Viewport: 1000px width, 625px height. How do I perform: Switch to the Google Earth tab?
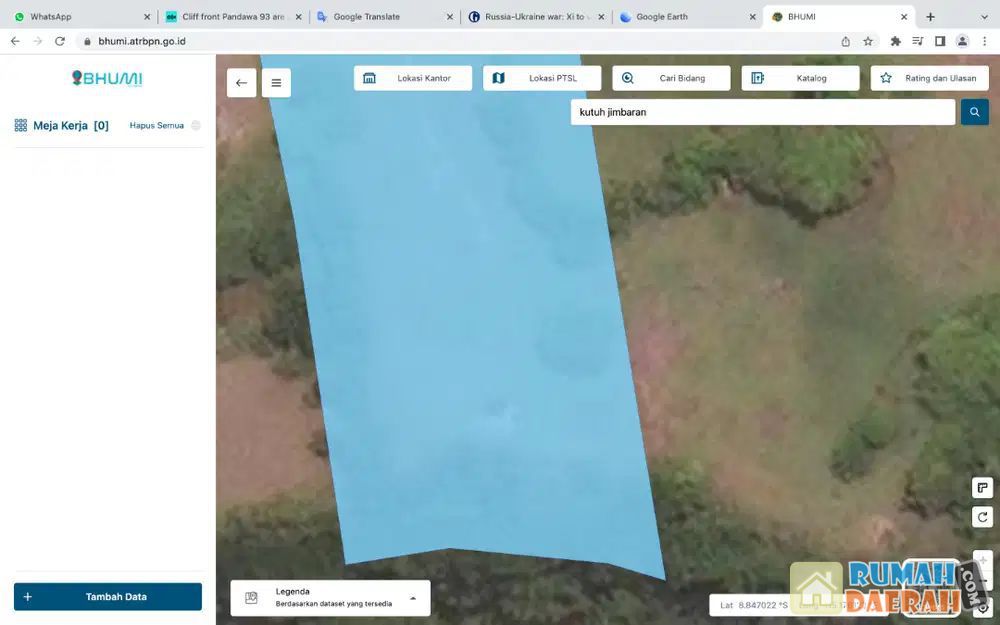685,17
